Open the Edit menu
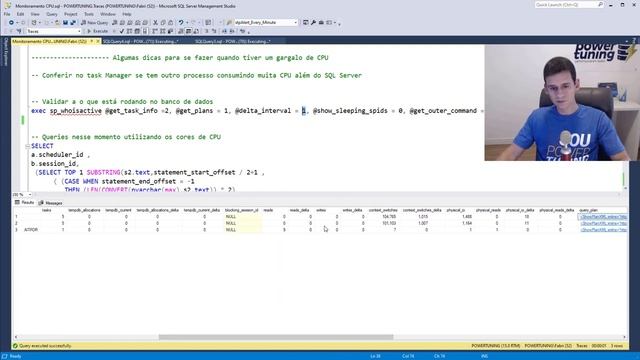The height and width of the screenshot is (360, 640). point(20,14)
